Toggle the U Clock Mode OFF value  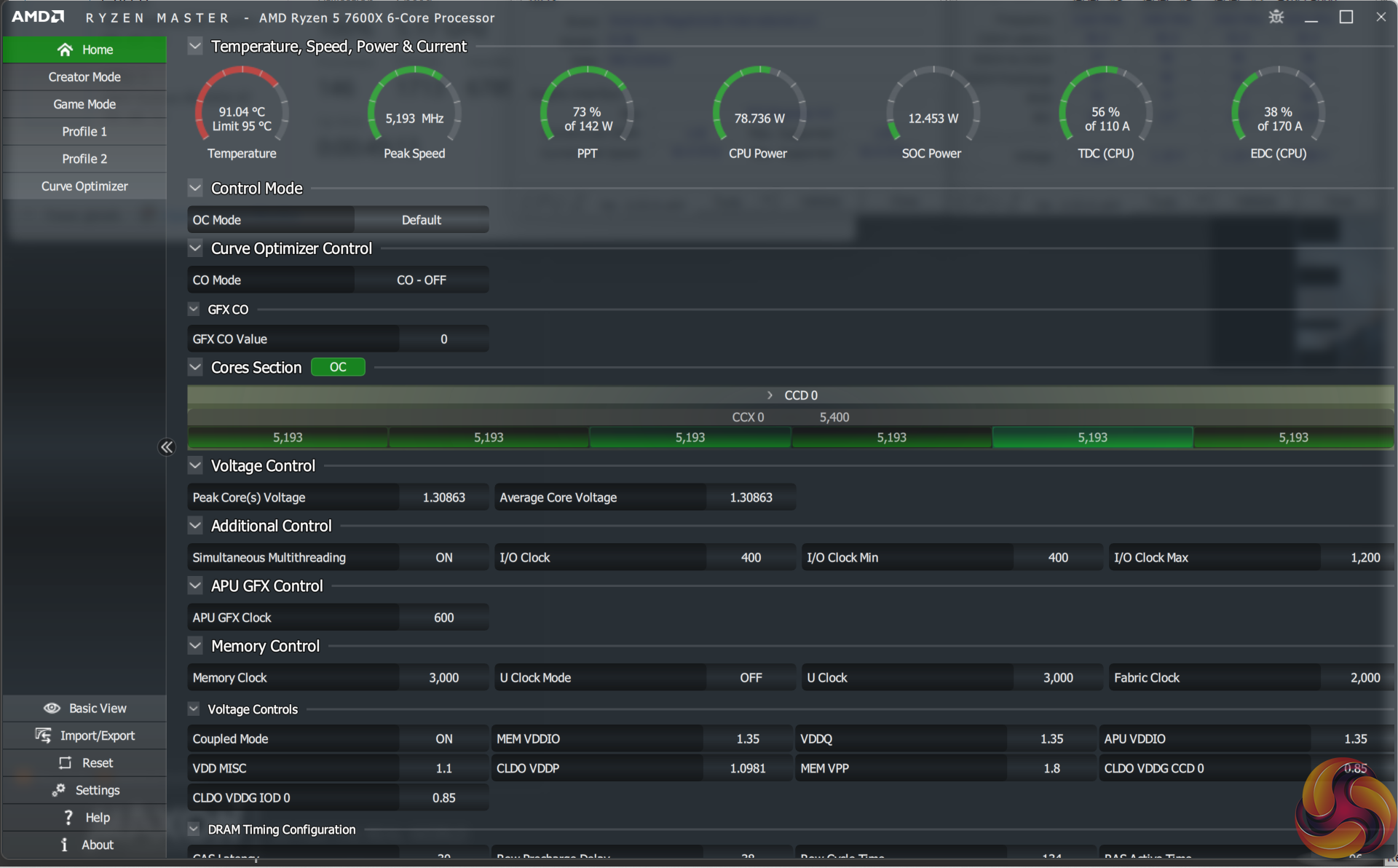tap(750, 678)
